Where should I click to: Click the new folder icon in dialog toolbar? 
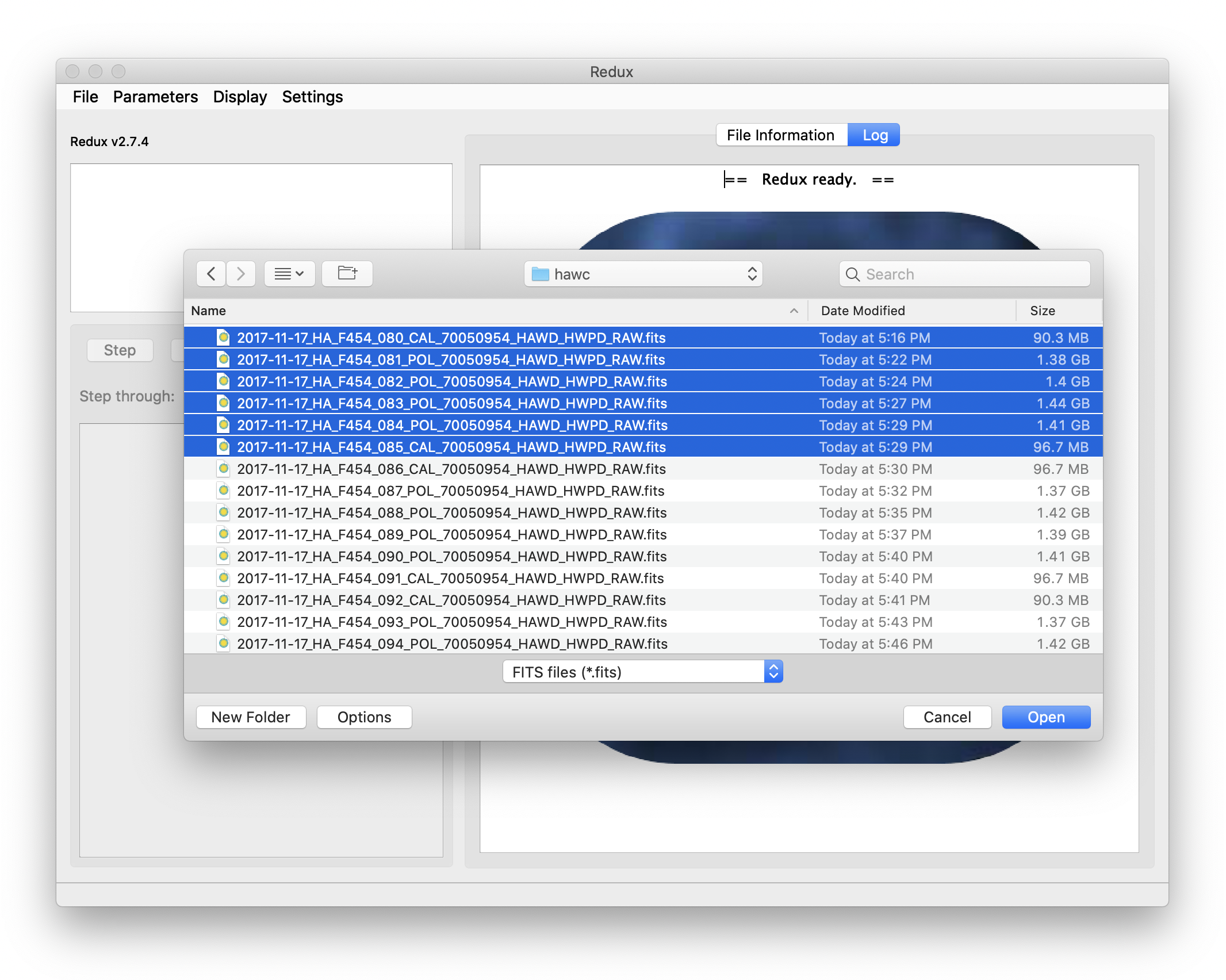pos(347,274)
